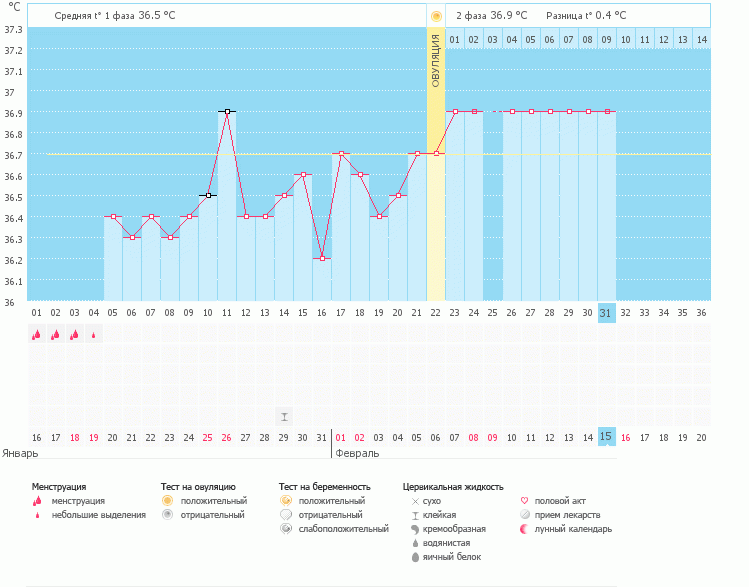Click the red date '26' in January

[x=226, y=438]
